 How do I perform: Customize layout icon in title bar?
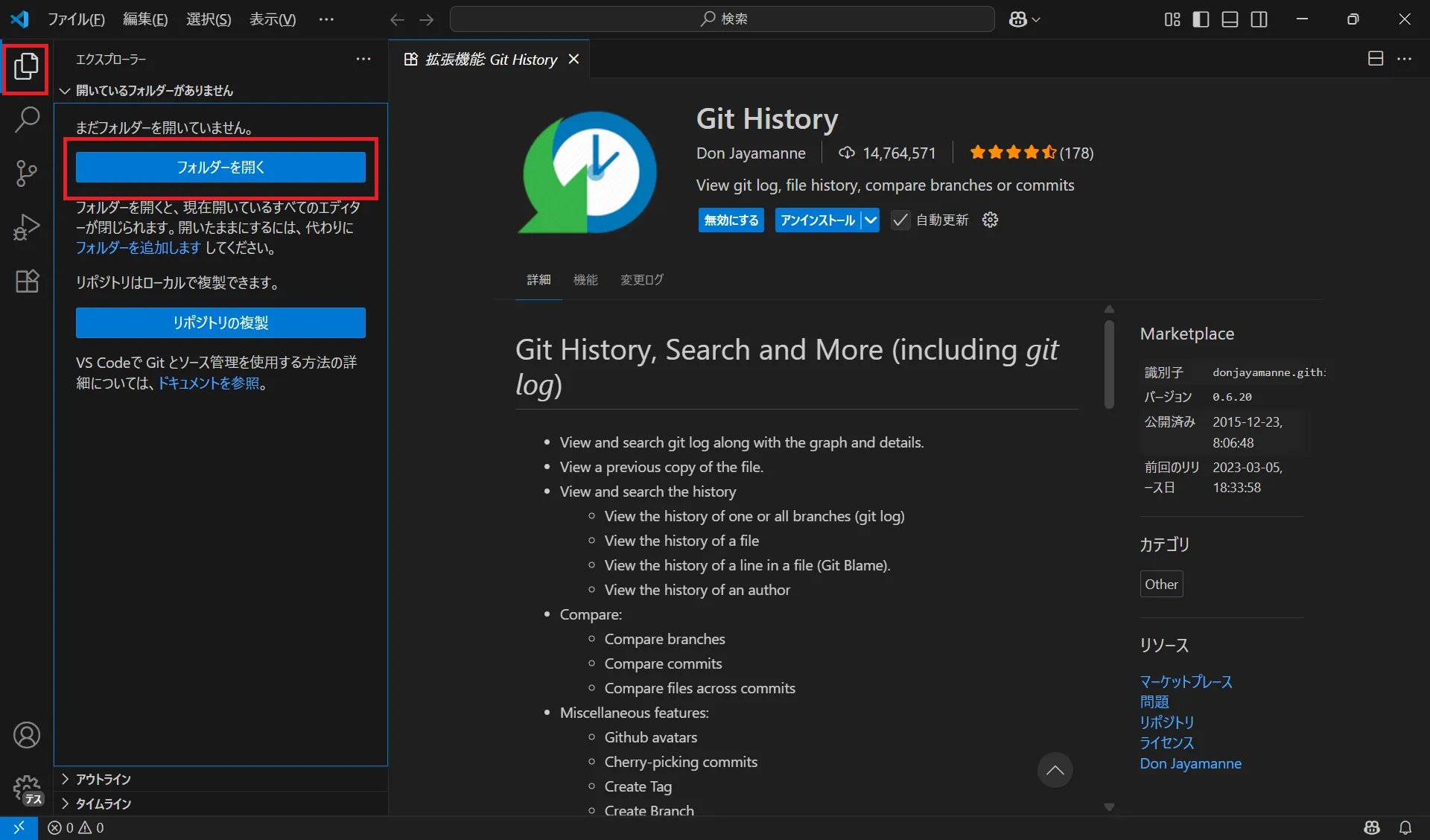[x=1172, y=19]
